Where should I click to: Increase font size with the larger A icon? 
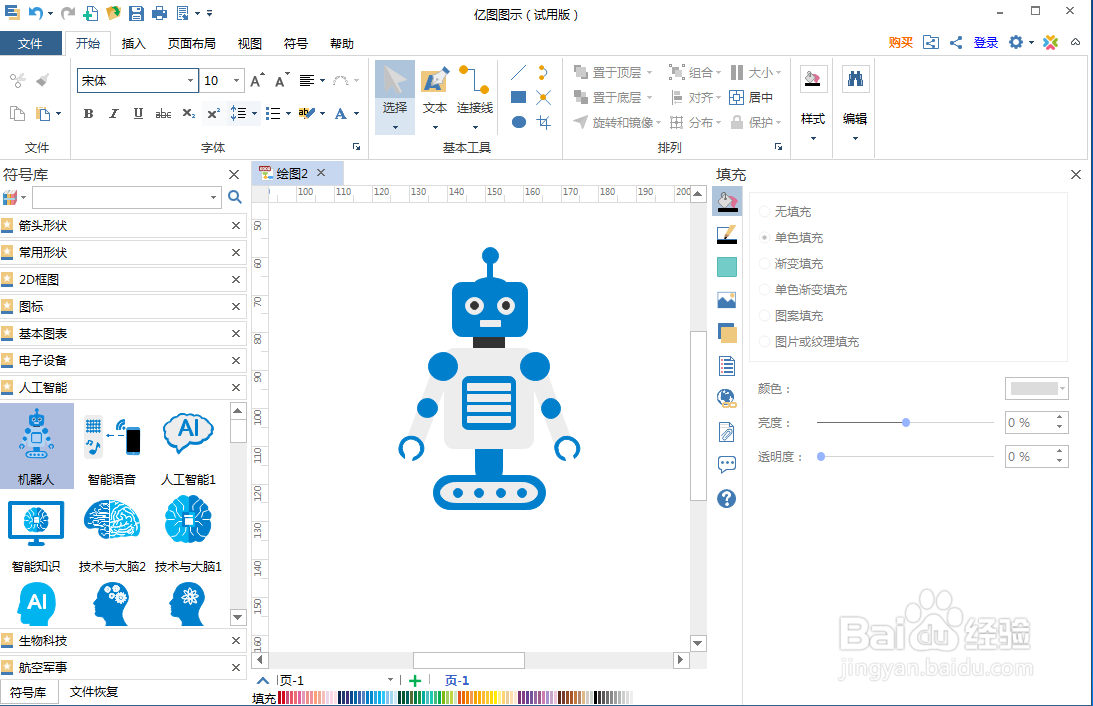pyautogui.click(x=257, y=80)
